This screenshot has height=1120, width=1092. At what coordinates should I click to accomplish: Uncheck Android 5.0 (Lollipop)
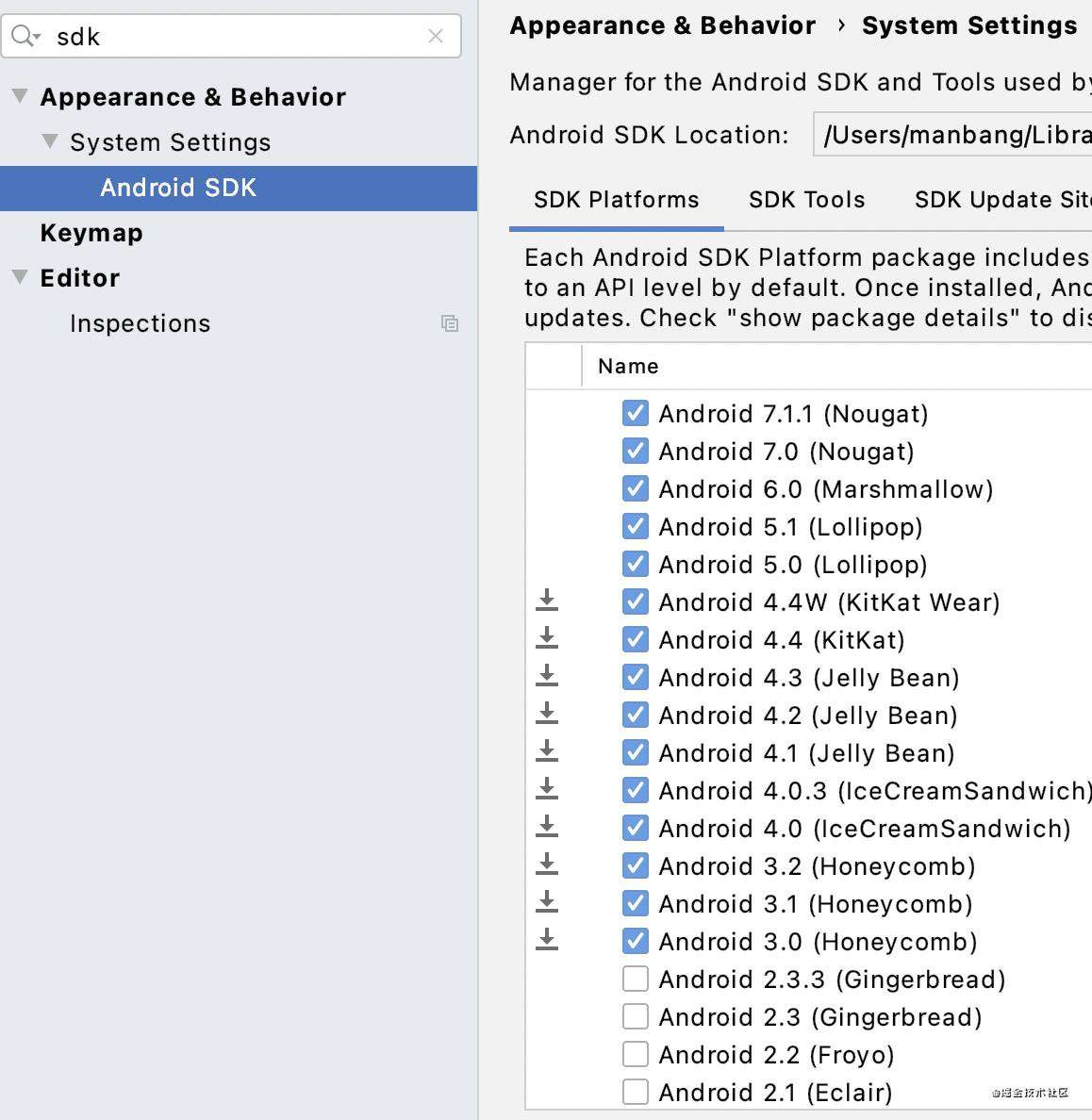tap(636, 565)
